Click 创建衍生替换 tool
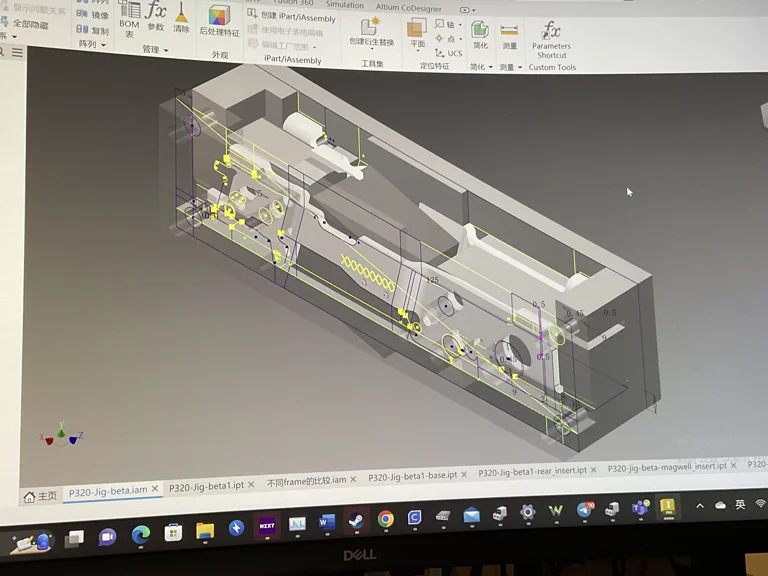Screen dimensions: 768x576 (371, 32)
